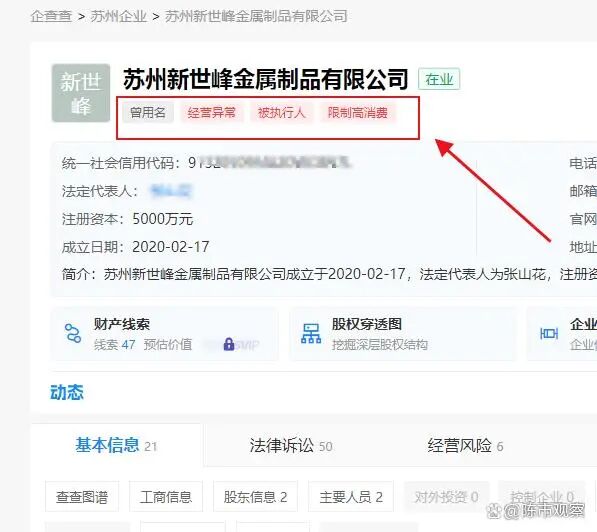The image size is (597, 532).
Task: Click the 查查图谱 sub-tab button
Action: click(82, 497)
